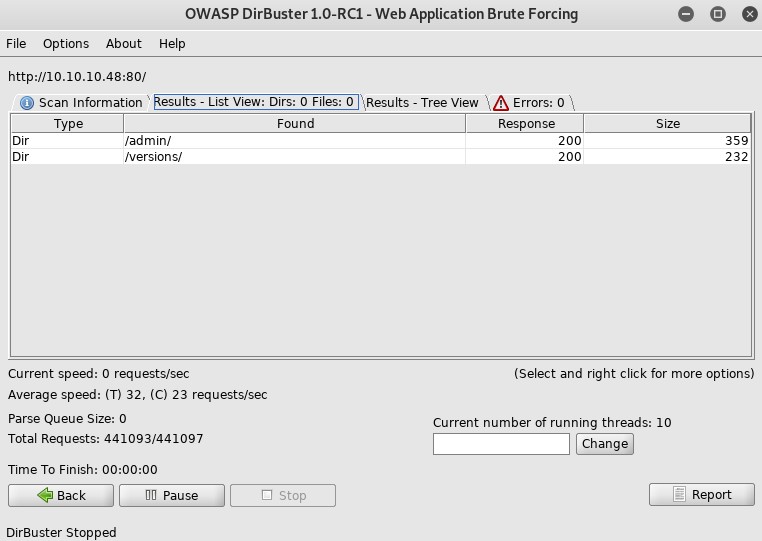
Task: Sort results by the Type column header
Action: coord(68,123)
